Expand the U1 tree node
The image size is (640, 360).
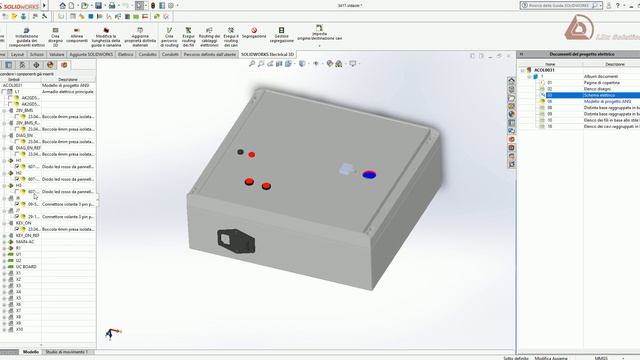click(4, 254)
